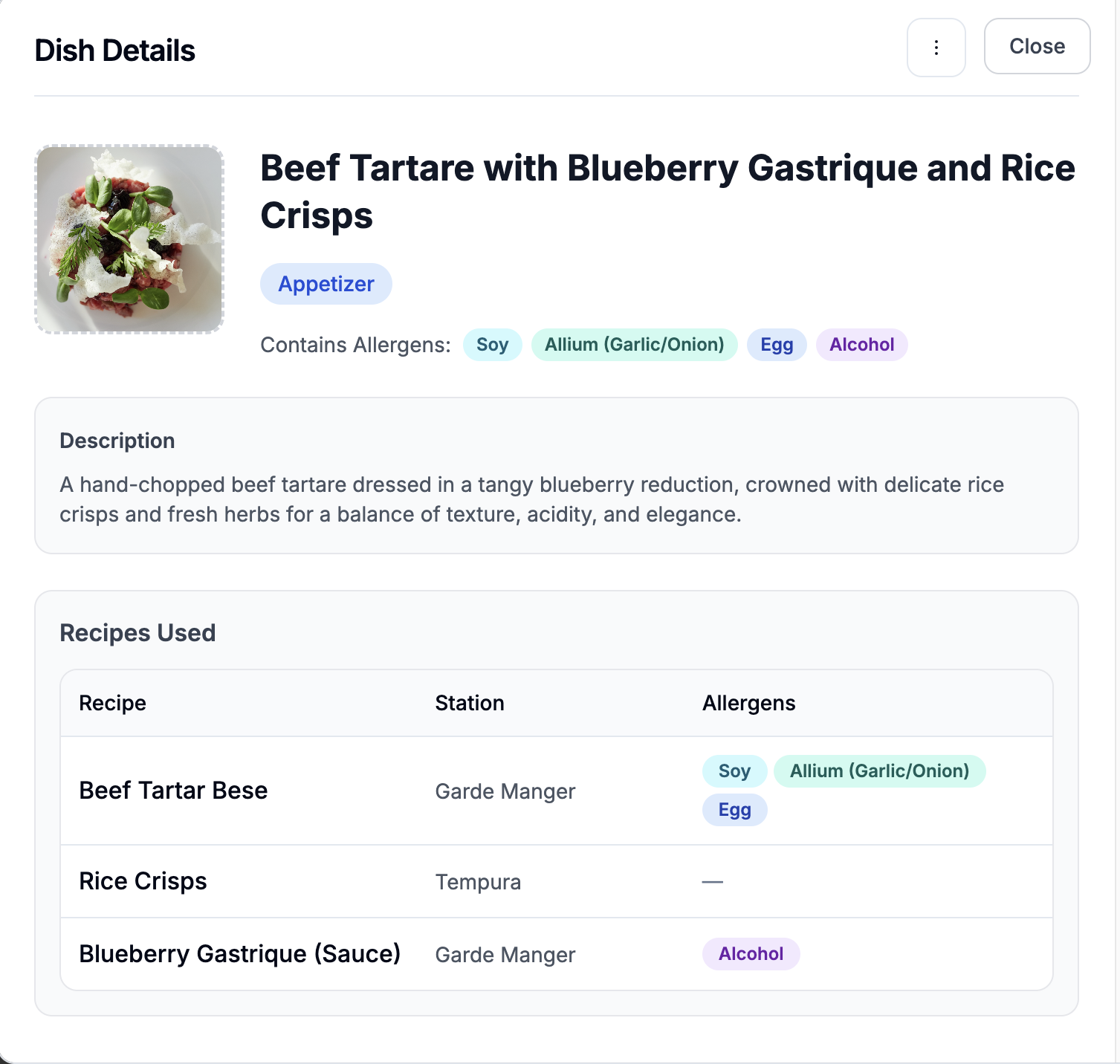Click the Allergens column header

click(748, 703)
